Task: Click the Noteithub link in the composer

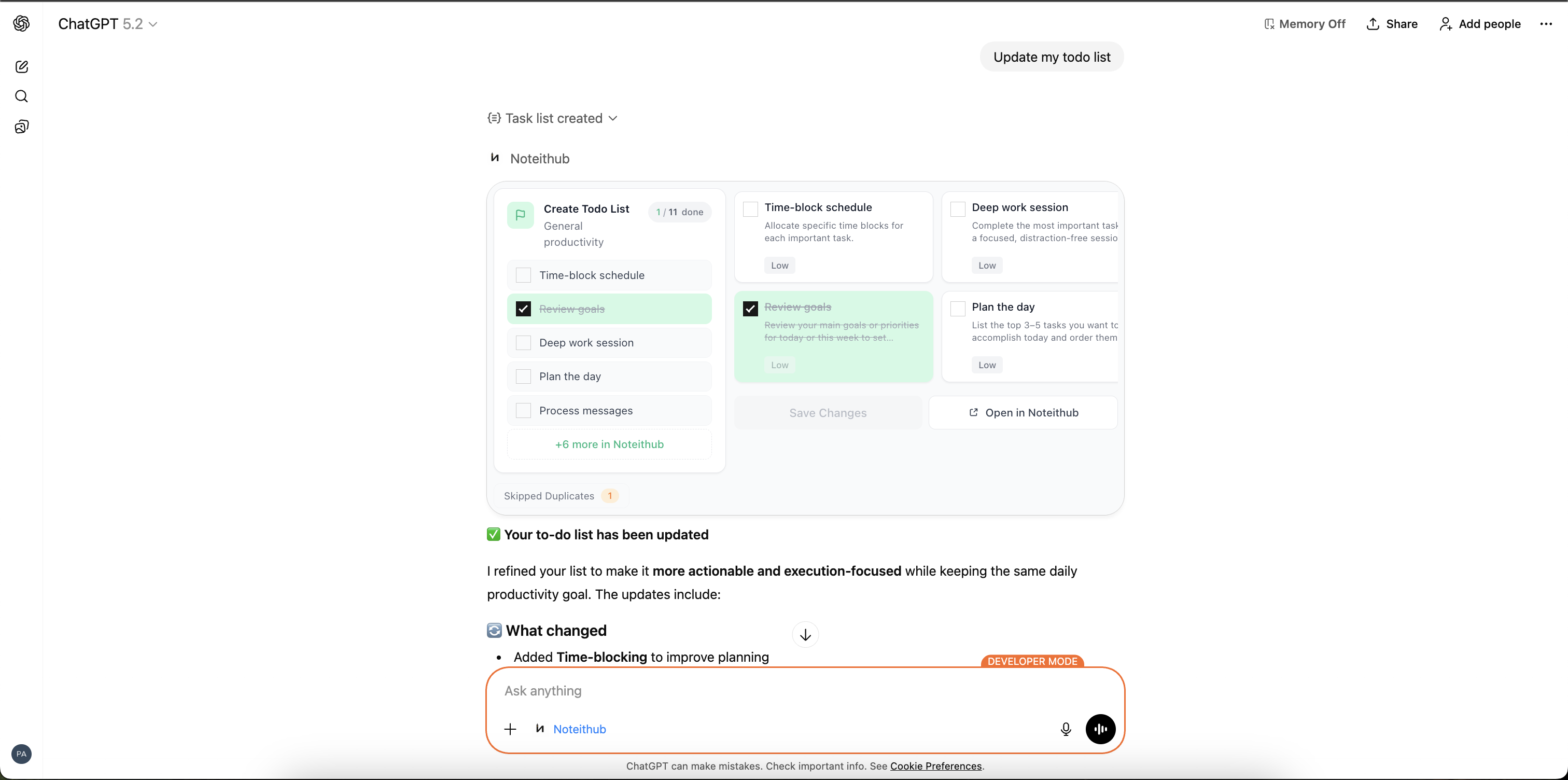Action: click(x=580, y=729)
